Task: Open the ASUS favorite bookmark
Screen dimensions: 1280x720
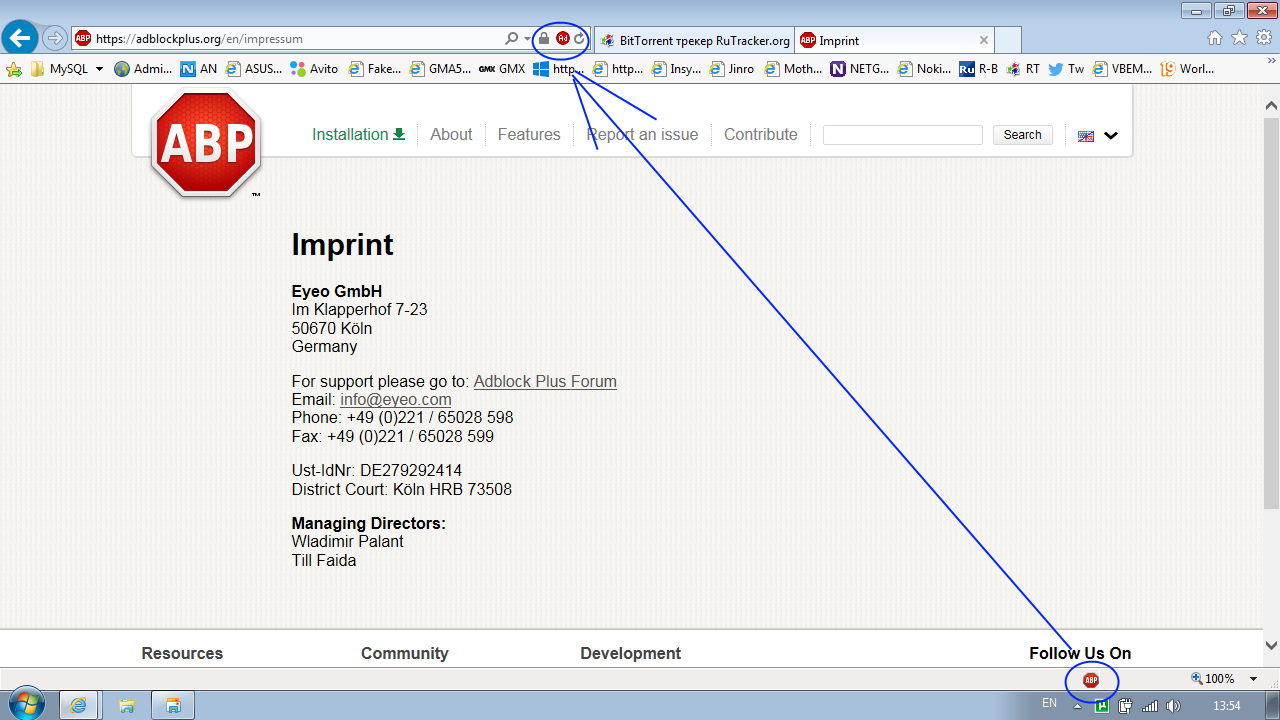Action: pyautogui.click(x=254, y=69)
